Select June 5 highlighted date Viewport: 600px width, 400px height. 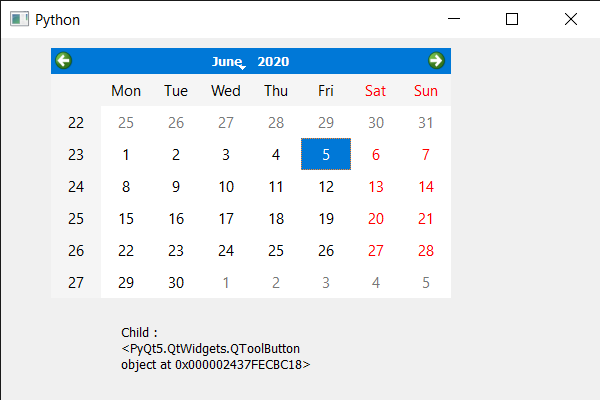pyautogui.click(x=326, y=155)
